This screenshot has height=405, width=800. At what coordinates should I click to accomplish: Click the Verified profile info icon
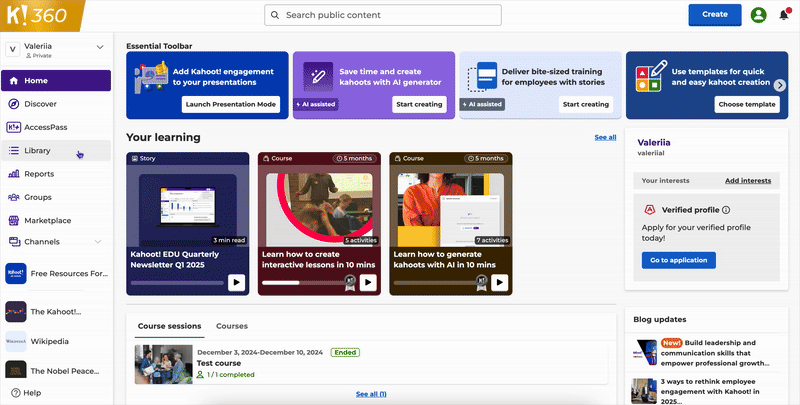726,210
